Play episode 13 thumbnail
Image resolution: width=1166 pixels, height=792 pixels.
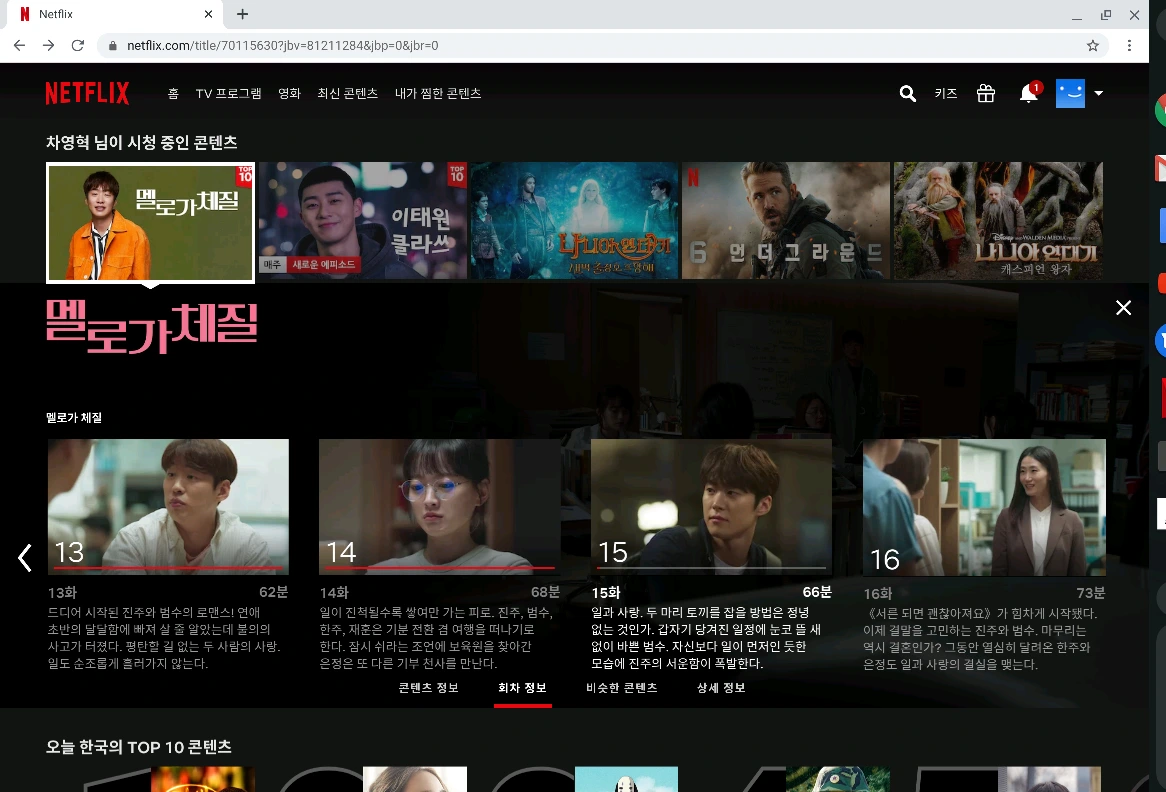(x=168, y=506)
